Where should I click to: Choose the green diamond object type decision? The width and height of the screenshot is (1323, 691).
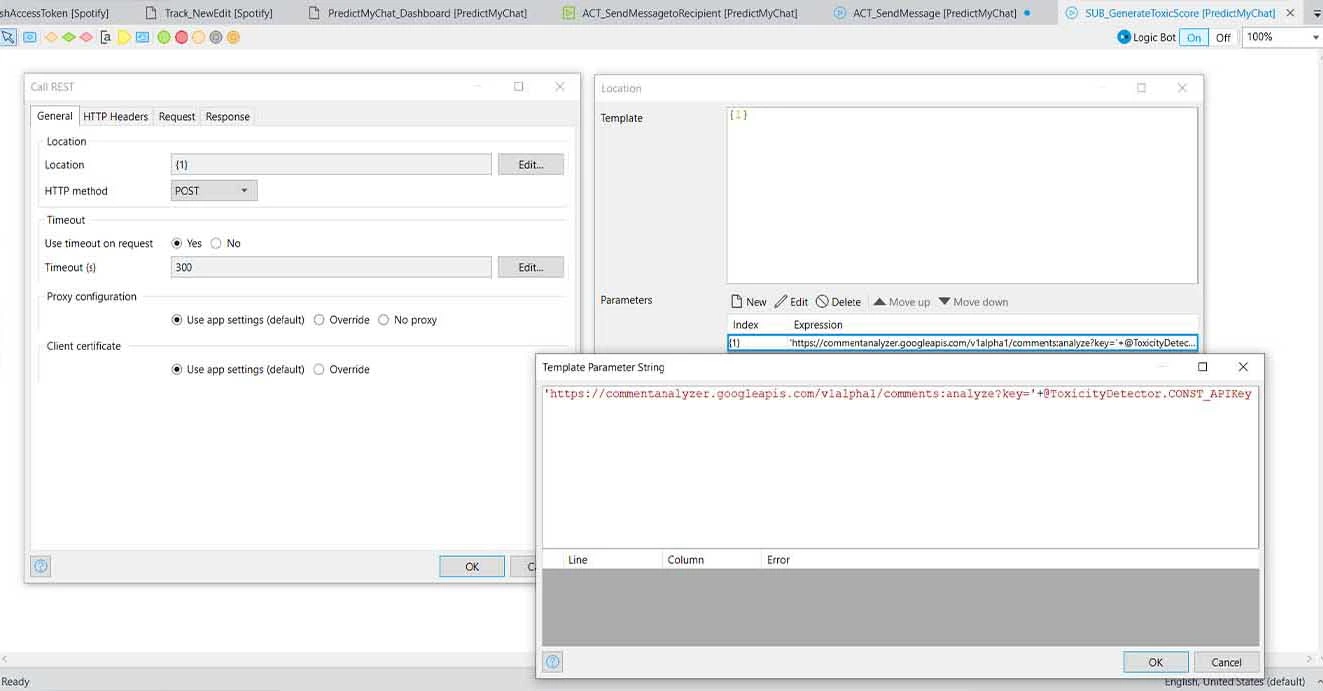(x=68, y=37)
